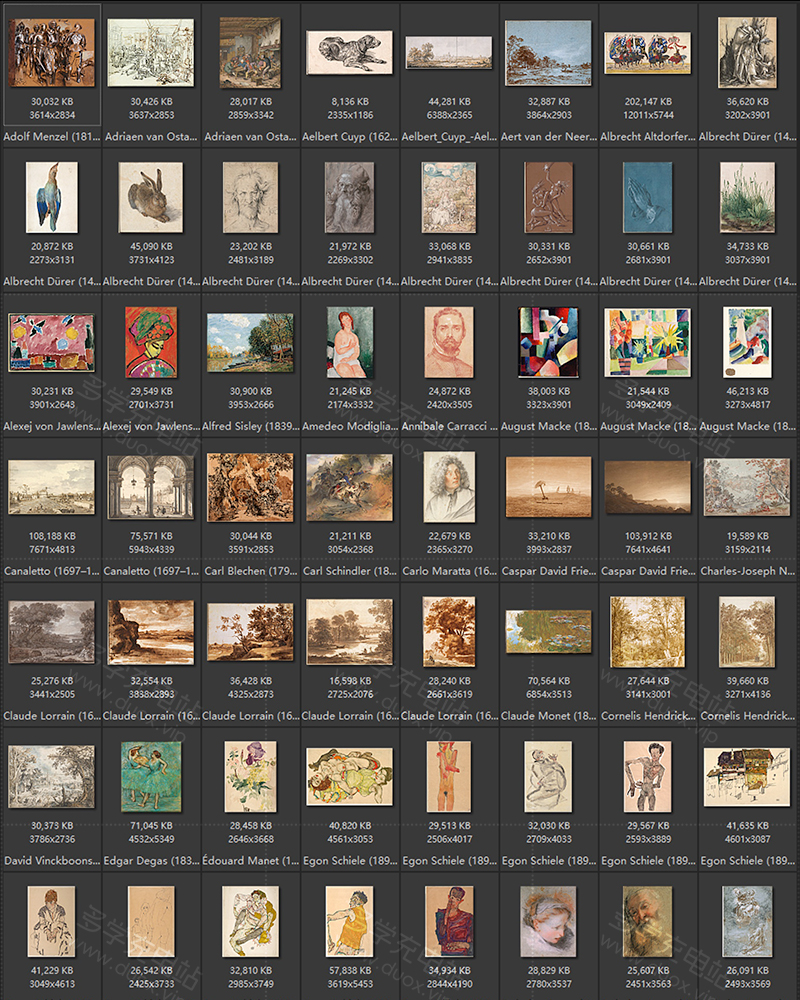Choose Dürer's blue bird wing thumbnail
This screenshot has height=1000, width=800.
pyautogui.click(x=51, y=198)
